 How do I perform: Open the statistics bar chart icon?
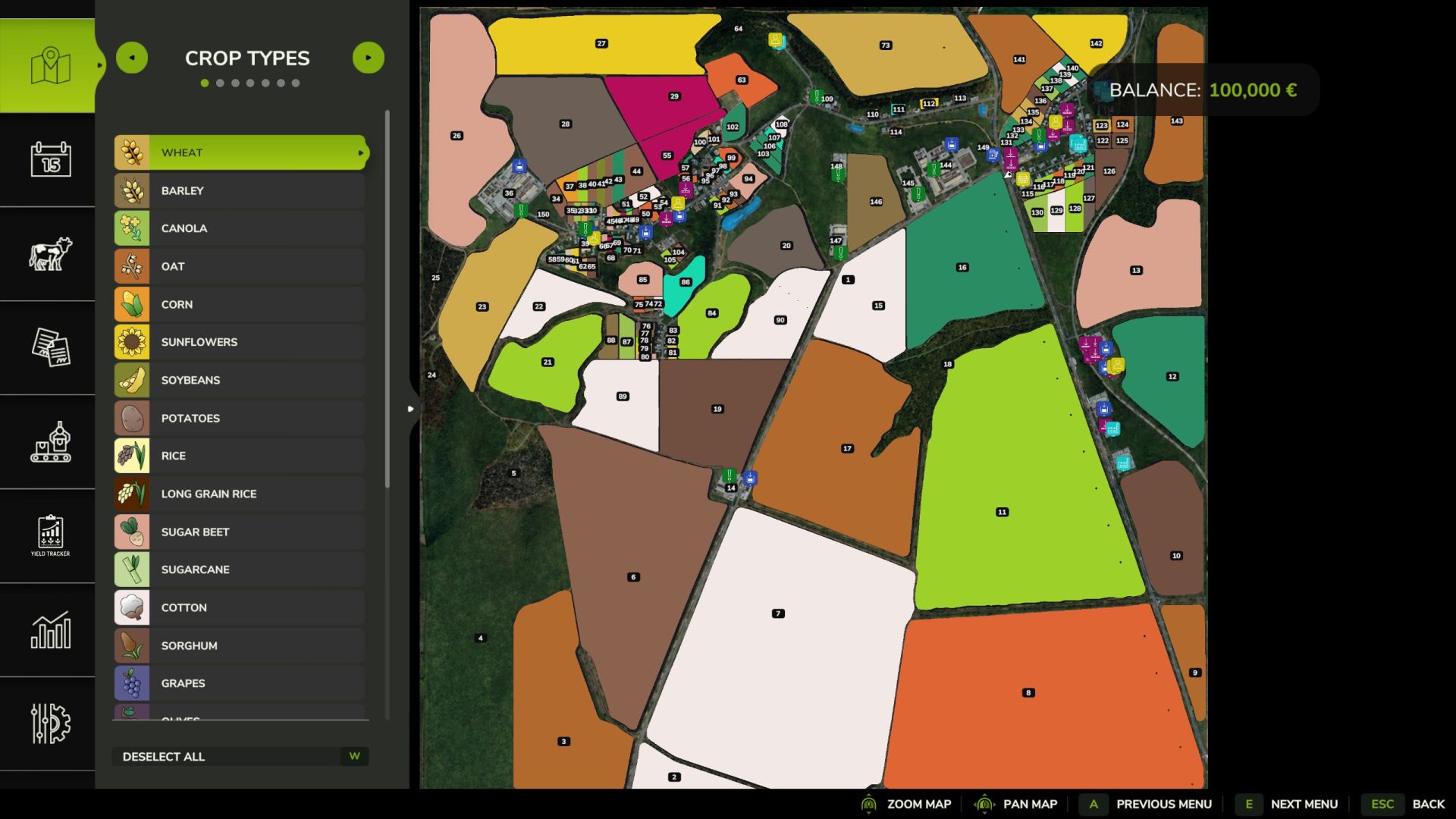coord(50,630)
